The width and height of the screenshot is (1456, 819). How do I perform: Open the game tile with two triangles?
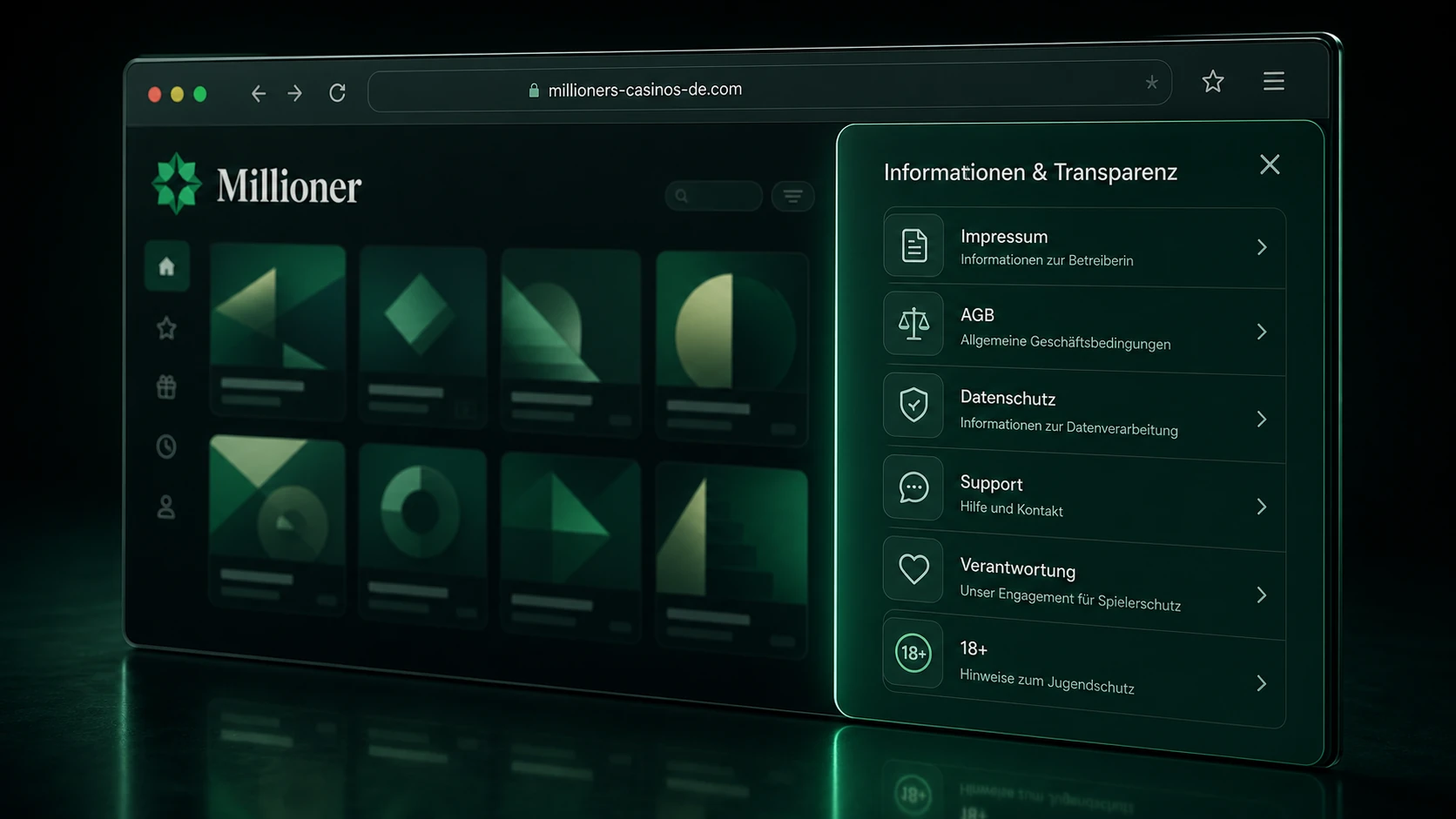(x=278, y=331)
